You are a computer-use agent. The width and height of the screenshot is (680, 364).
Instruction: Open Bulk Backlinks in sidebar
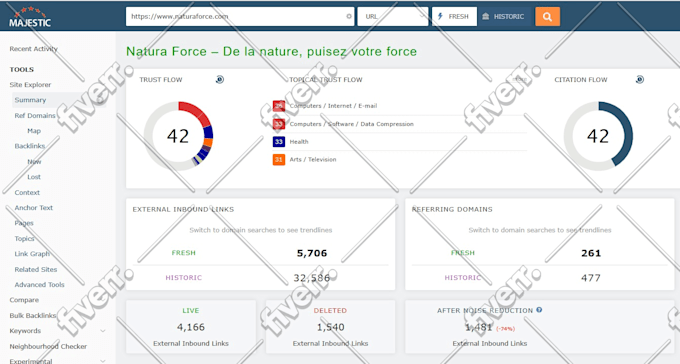pyautogui.click(x=33, y=315)
